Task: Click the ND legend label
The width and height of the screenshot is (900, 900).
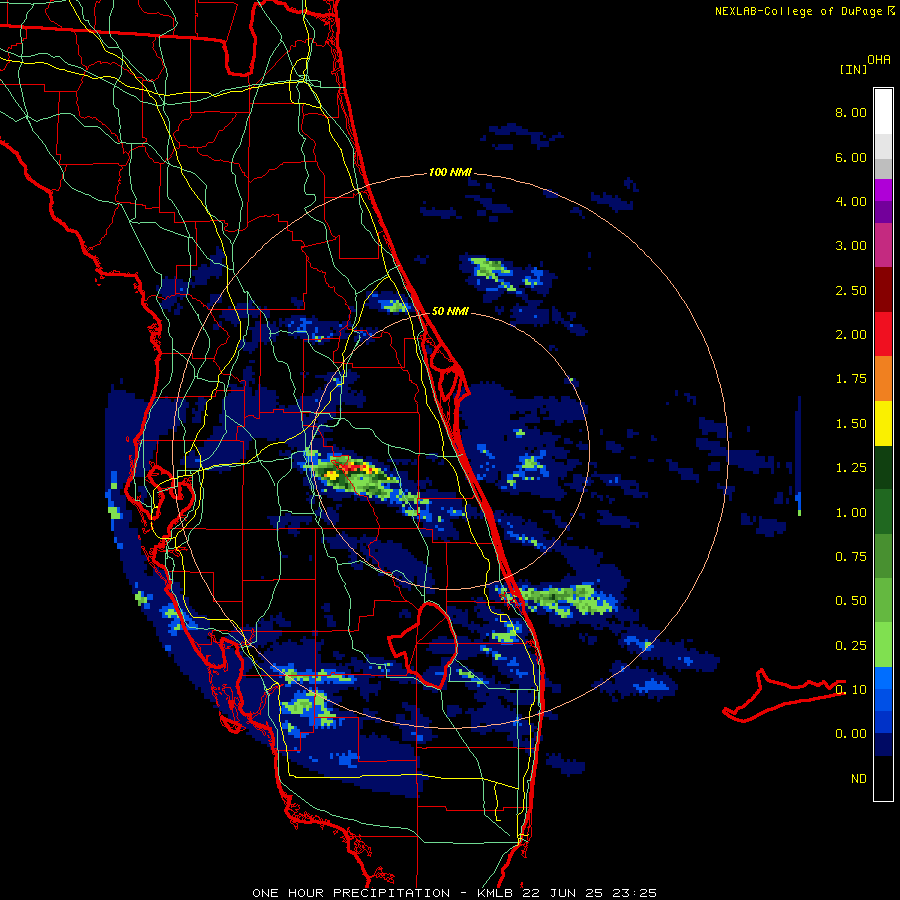Action: click(859, 779)
